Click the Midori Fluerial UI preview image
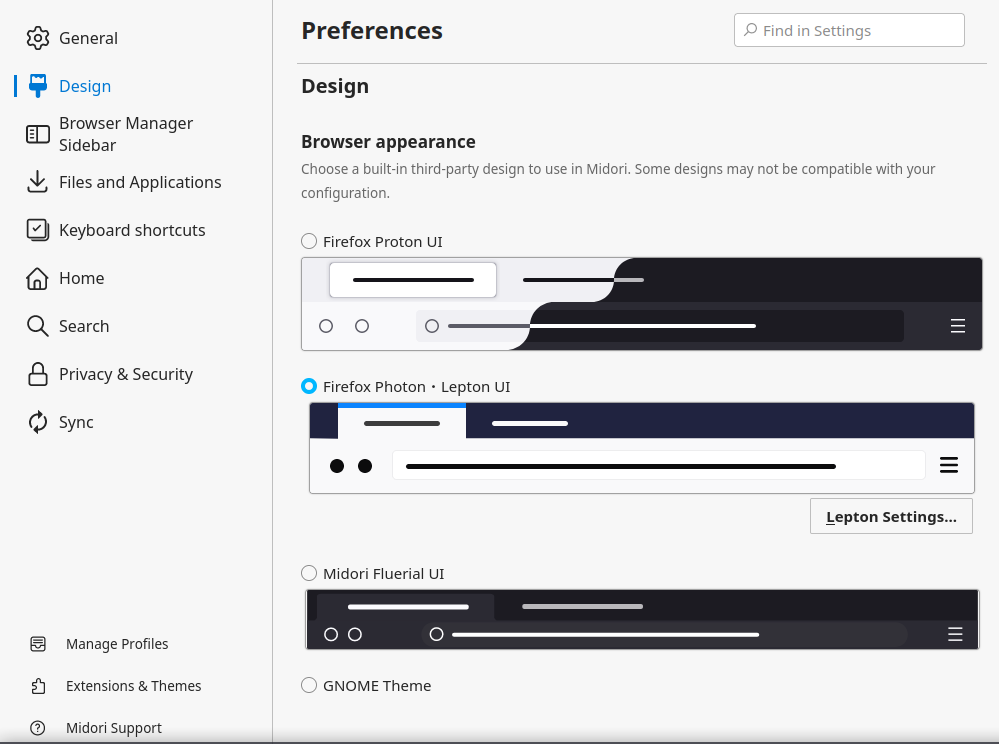999x744 pixels. 642,620
